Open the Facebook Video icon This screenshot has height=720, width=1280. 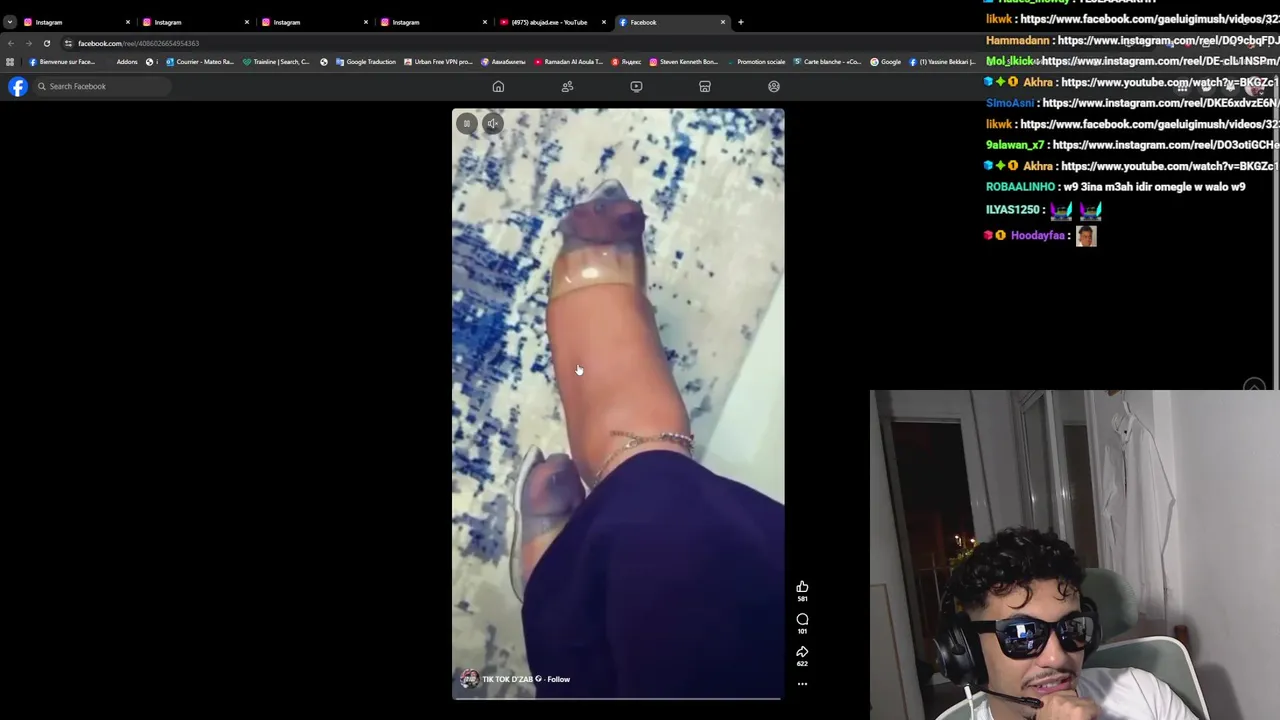click(636, 86)
